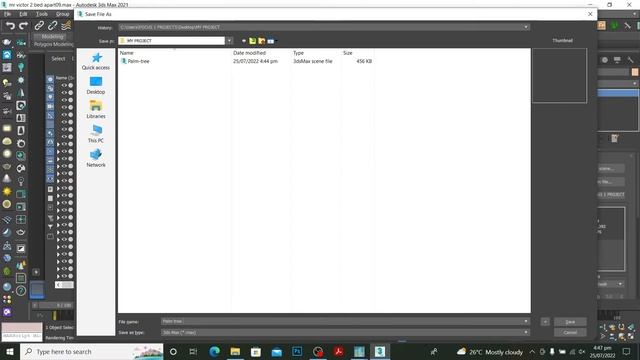
Task: Expand last arrowed row in Scene Explorer
Action: point(58,276)
